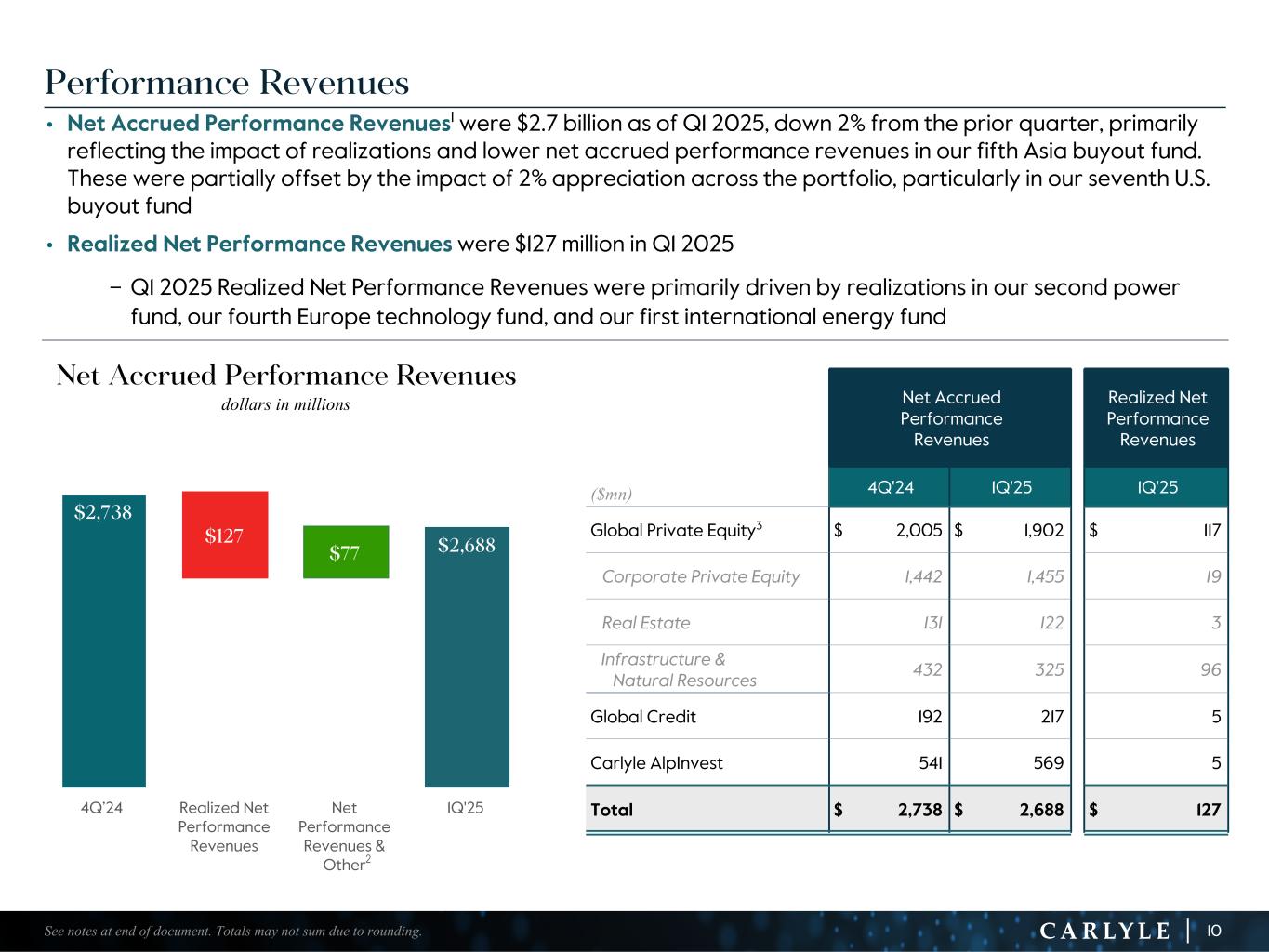
Task: Click the CARLYLE logo in the footer
Action: 1105,931
